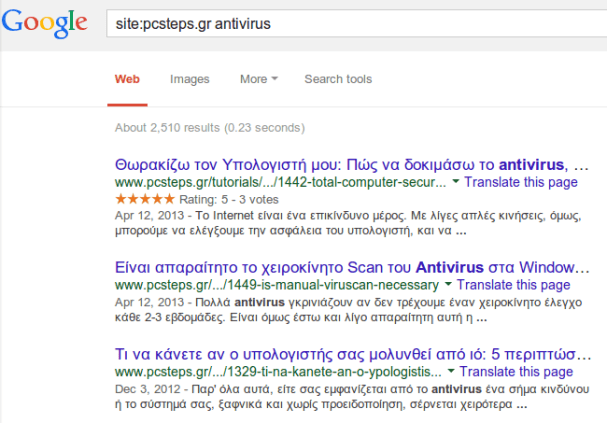Translate the manual viruscan result page

click(513, 284)
